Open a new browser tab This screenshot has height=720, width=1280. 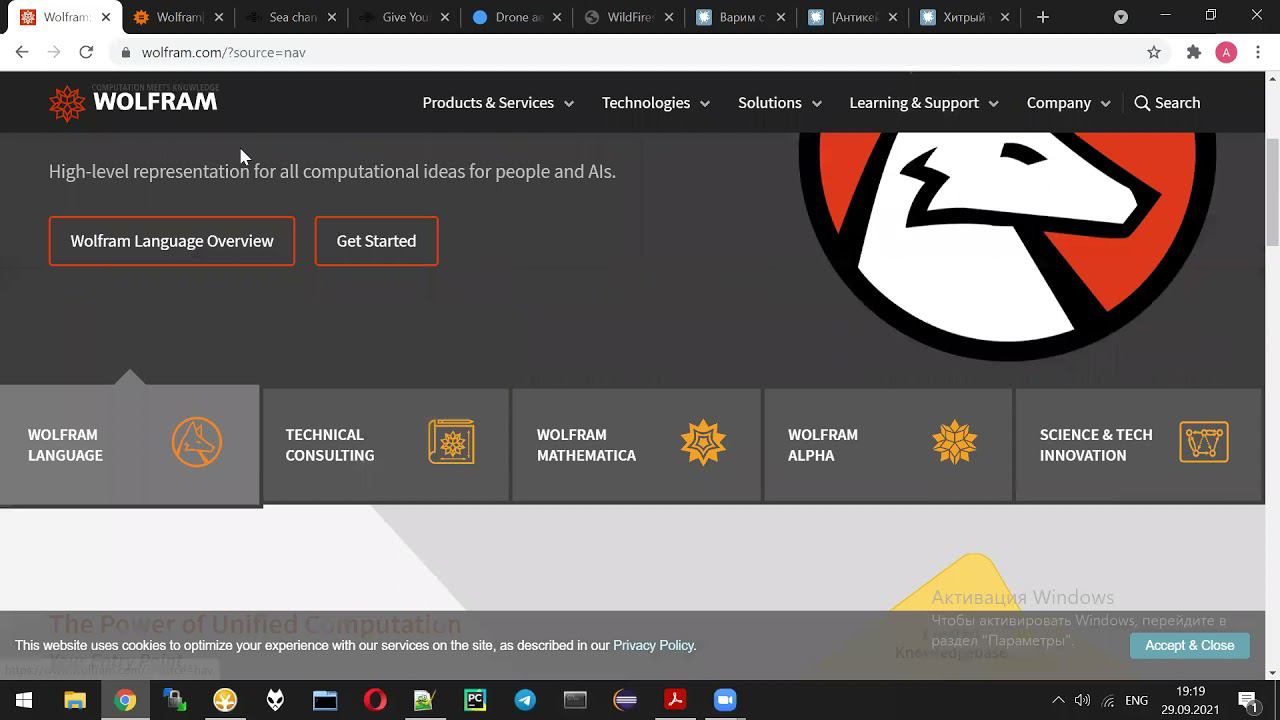(1043, 17)
